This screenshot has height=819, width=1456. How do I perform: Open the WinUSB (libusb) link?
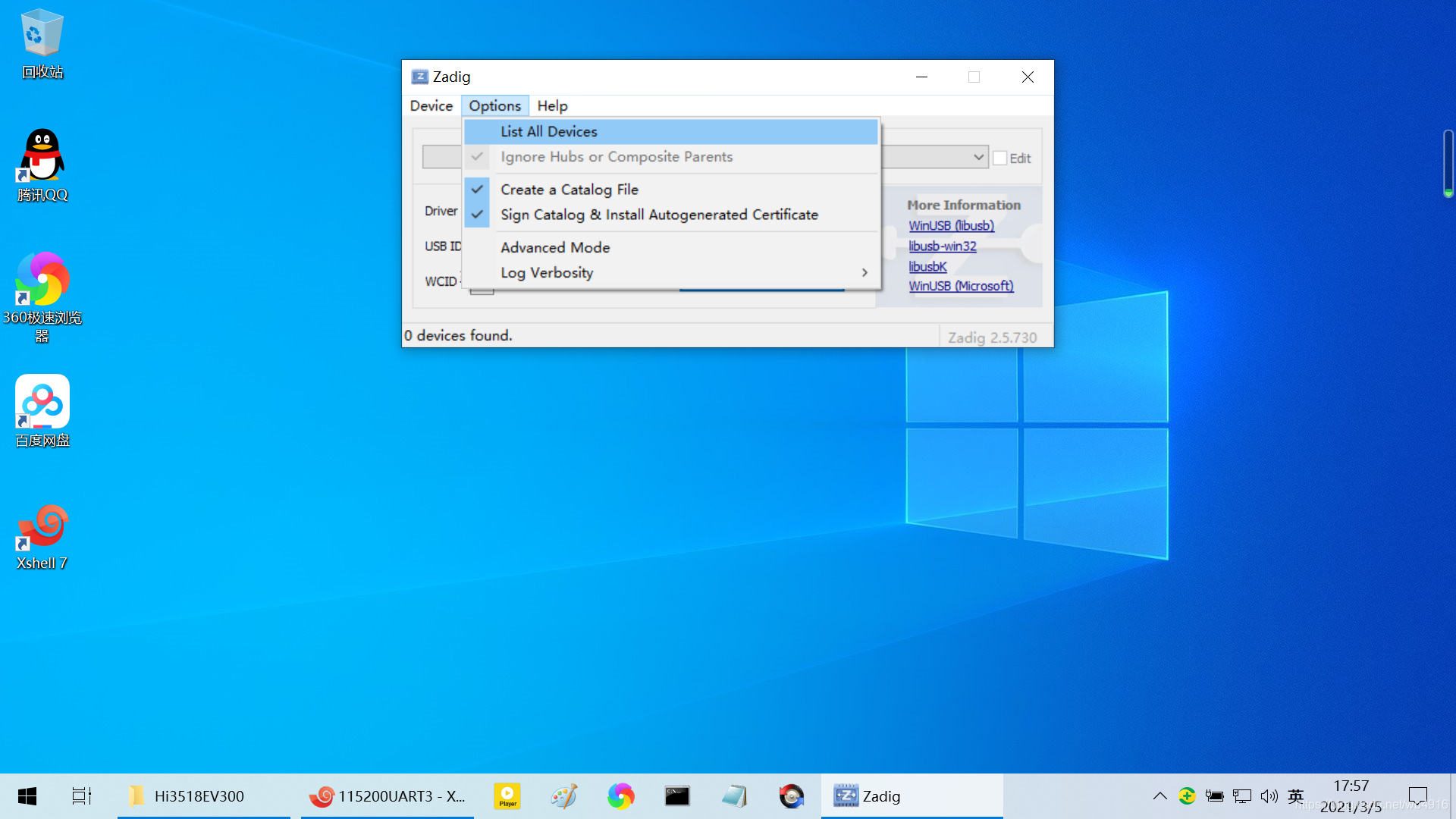[x=951, y=225]
